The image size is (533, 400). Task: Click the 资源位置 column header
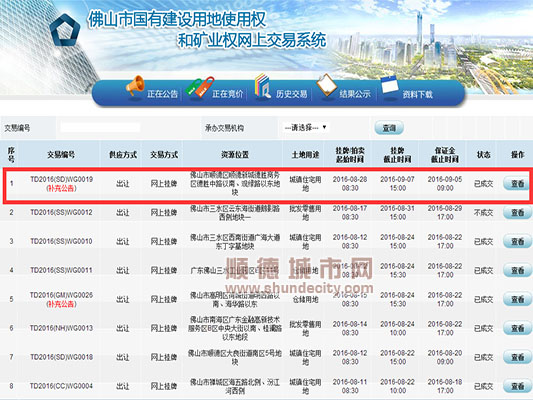coord(235,155)
